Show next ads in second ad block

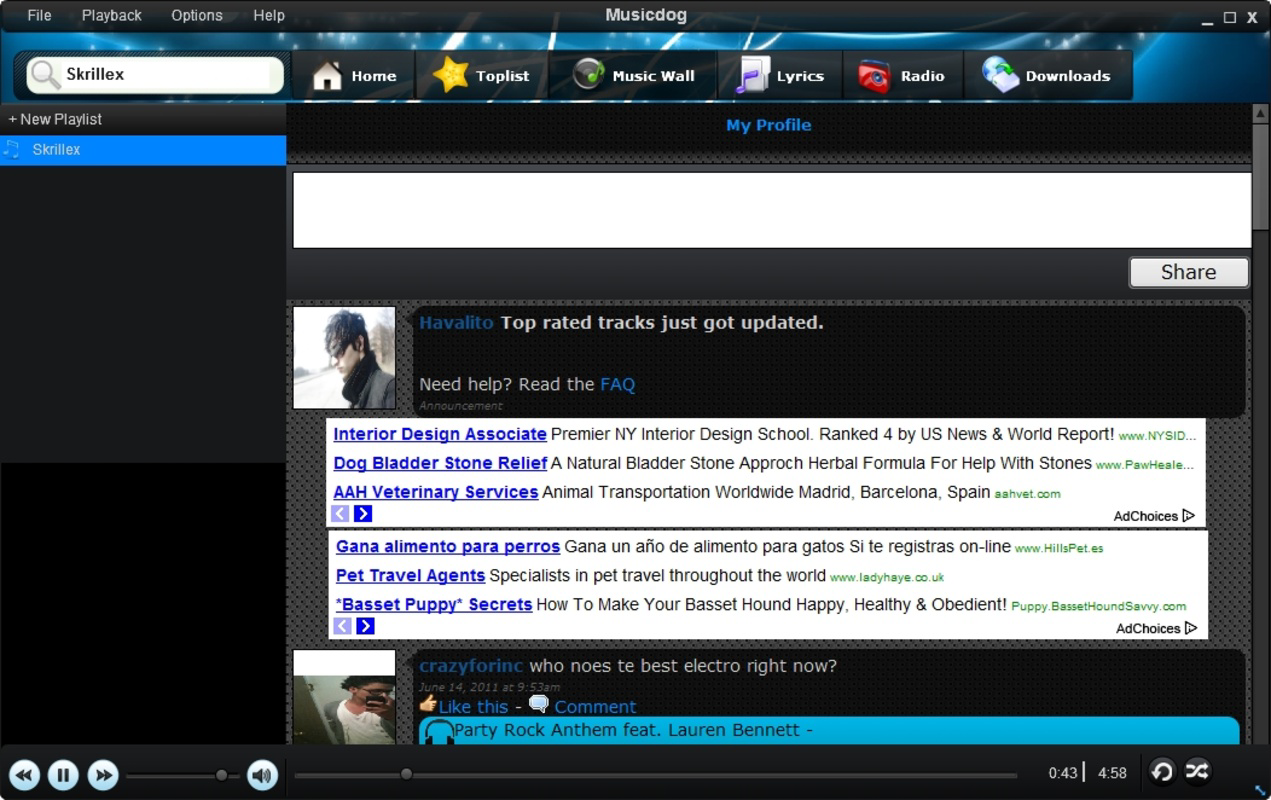tap(365, 626)
